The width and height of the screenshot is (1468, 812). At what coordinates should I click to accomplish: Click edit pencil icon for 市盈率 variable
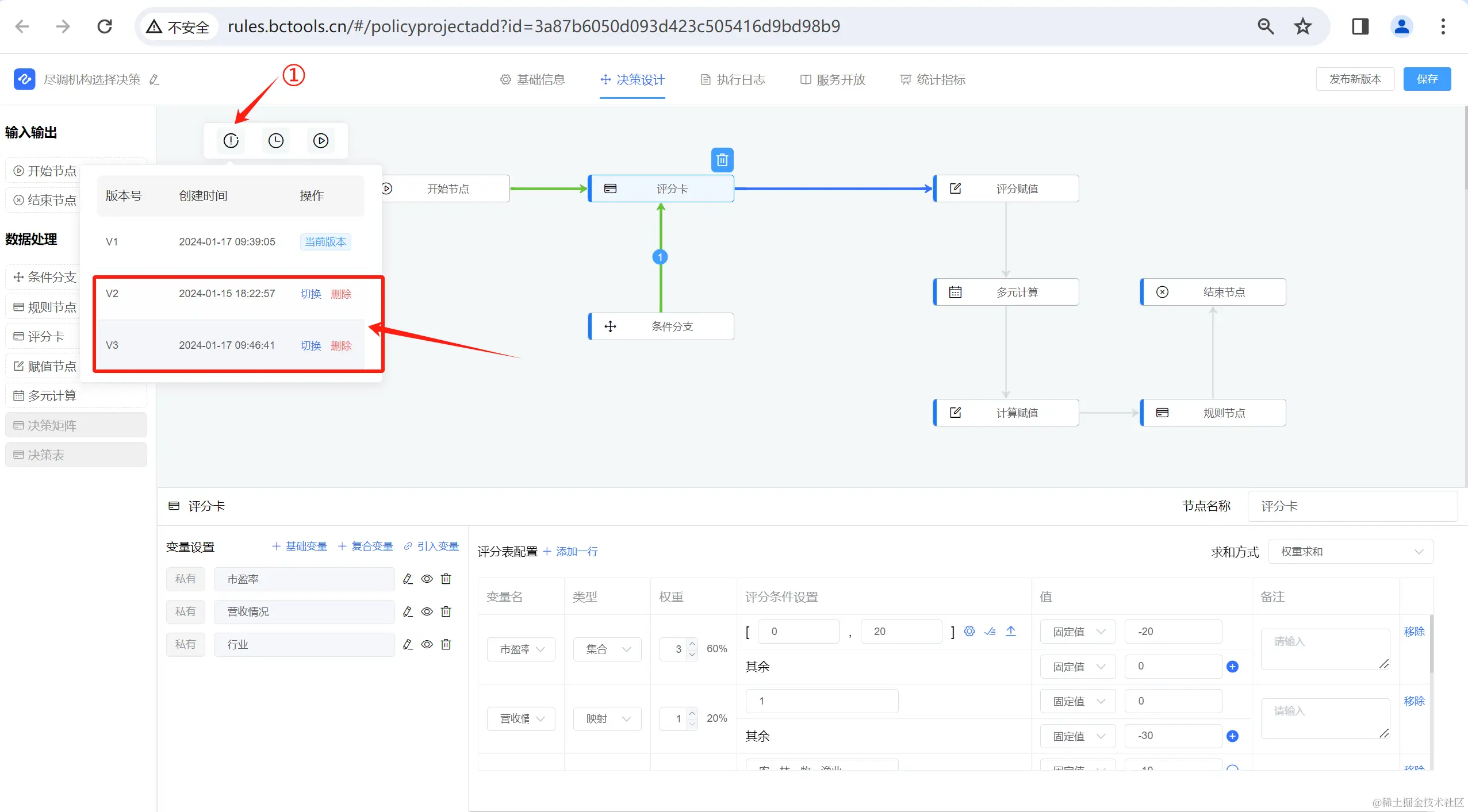[408, 579]
